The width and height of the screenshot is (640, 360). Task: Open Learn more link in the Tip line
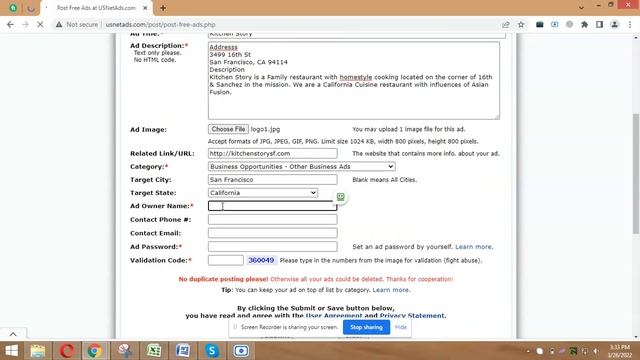391,290
